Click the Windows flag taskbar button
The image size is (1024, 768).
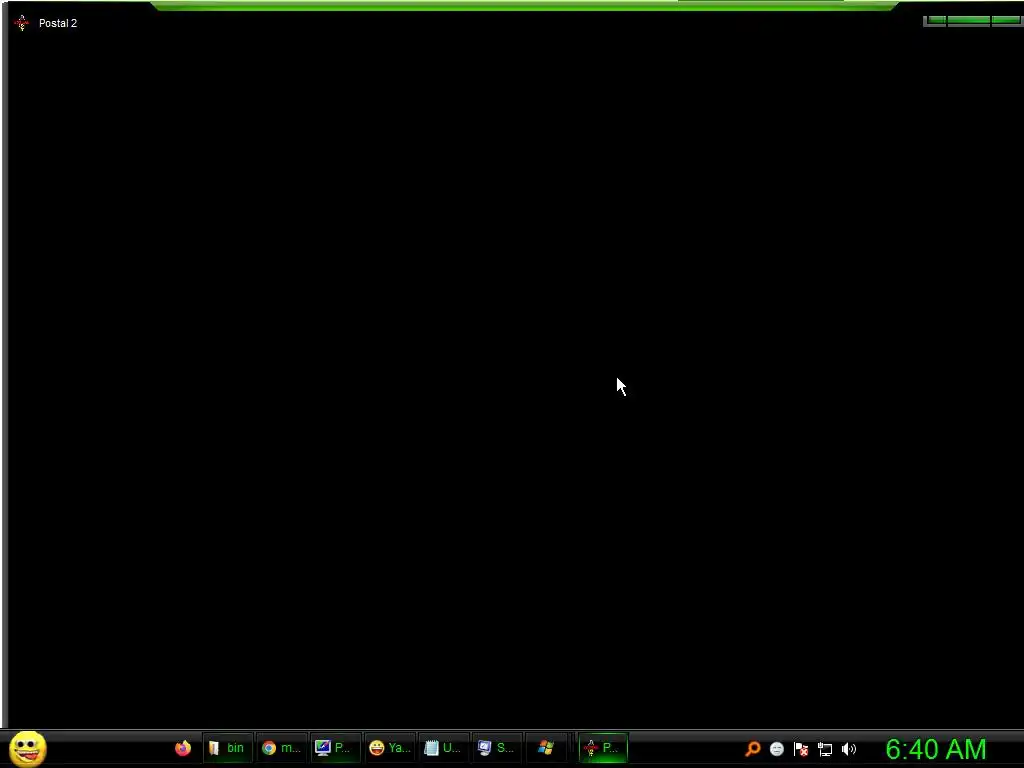point(546,748)
